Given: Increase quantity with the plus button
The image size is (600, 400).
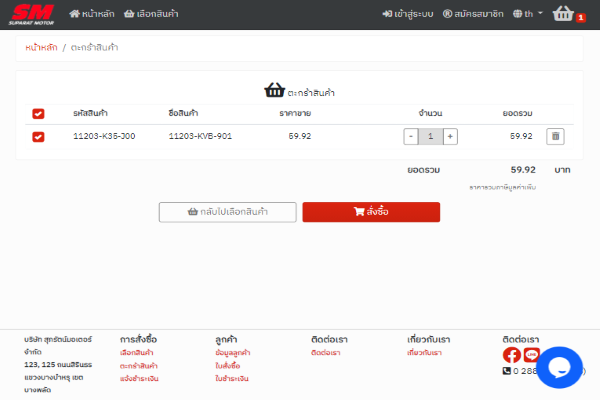Looking at the screenshot, I should (x=450, y=136).
